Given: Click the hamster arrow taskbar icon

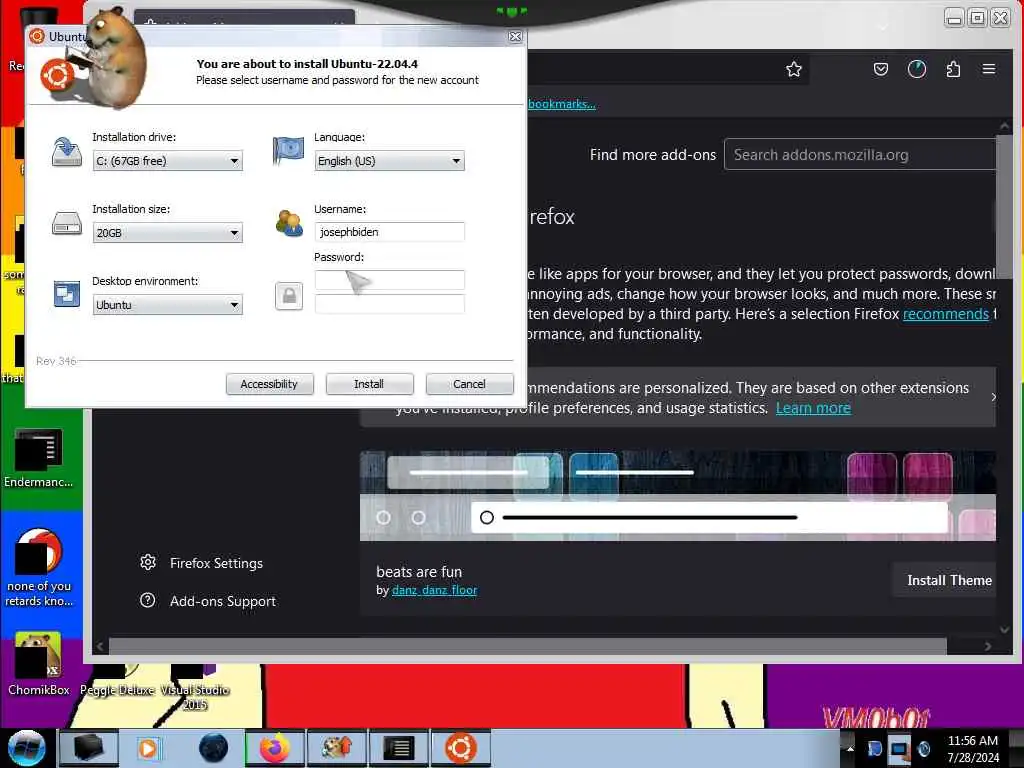Looking at the screenshot, I should click(x=337, y=748).
